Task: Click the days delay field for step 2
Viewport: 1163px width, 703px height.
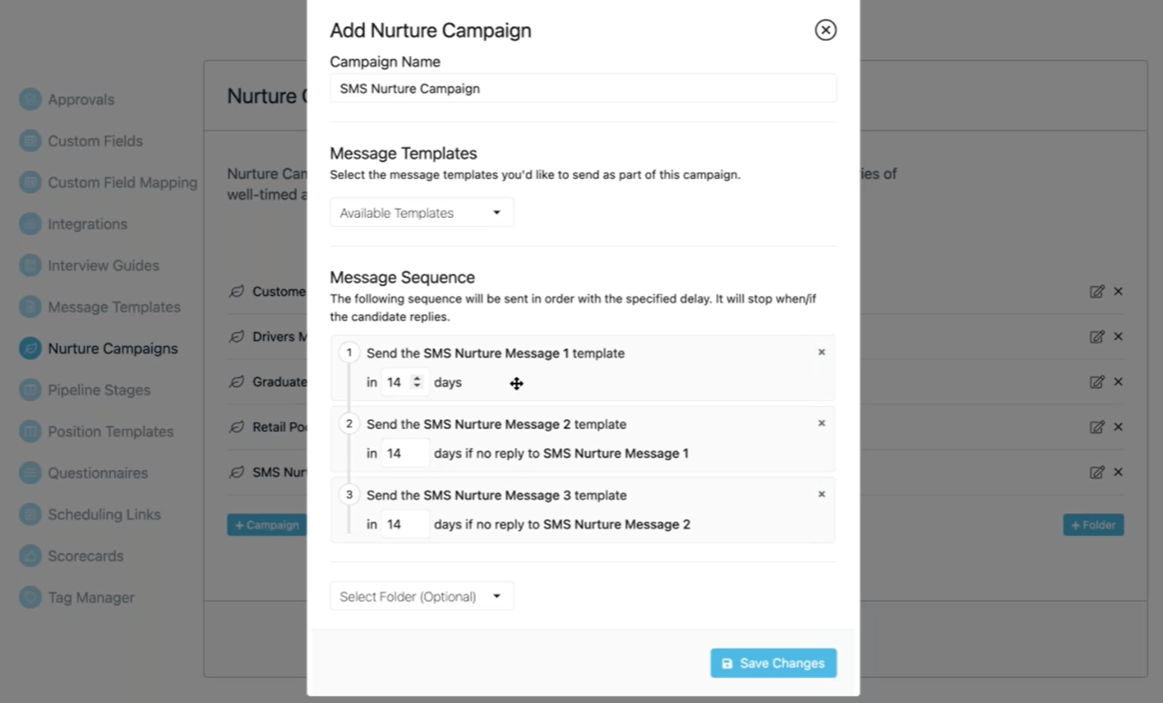Action: click(404, 453)
